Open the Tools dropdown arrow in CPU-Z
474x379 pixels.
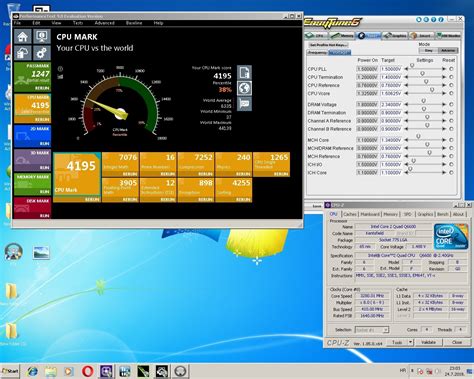[411, 342]
